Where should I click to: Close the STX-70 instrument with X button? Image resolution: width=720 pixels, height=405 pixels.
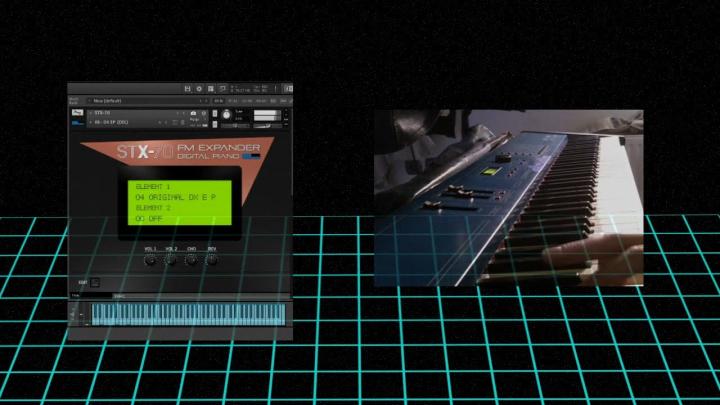(286, 111)
